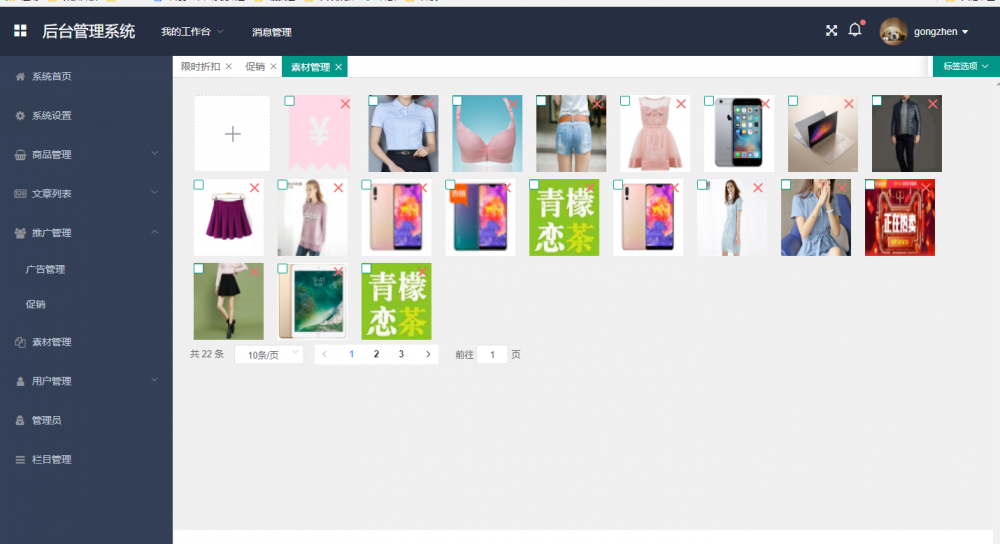Open the first green 青檬恋茶 thumbnail in second row
The image size is (1000, 544).
point(564,217)
